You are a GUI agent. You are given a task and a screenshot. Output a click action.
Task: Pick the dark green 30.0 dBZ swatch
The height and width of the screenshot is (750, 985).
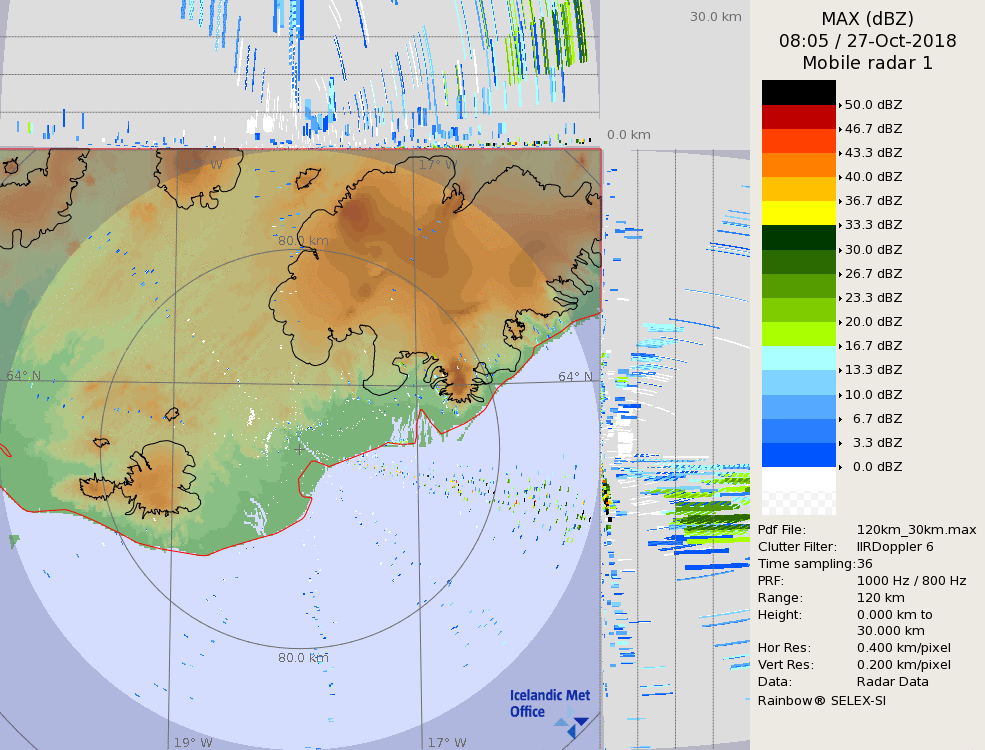tap(798, 237)
